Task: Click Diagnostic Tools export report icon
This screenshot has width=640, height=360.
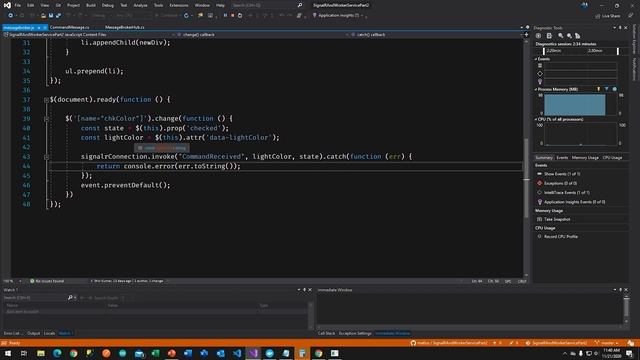Action: [x=549, y=36]
